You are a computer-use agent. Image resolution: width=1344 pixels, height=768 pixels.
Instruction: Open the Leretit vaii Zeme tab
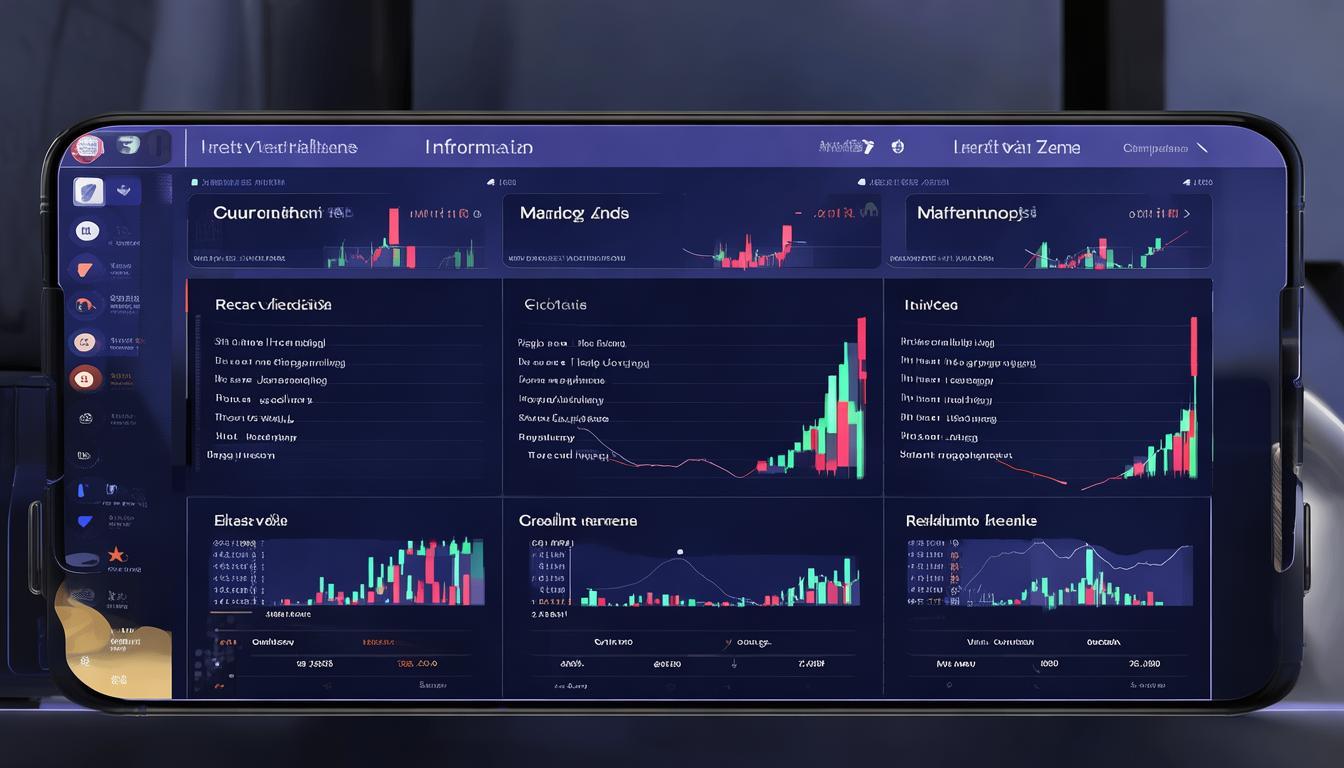tap(1016, 147)
